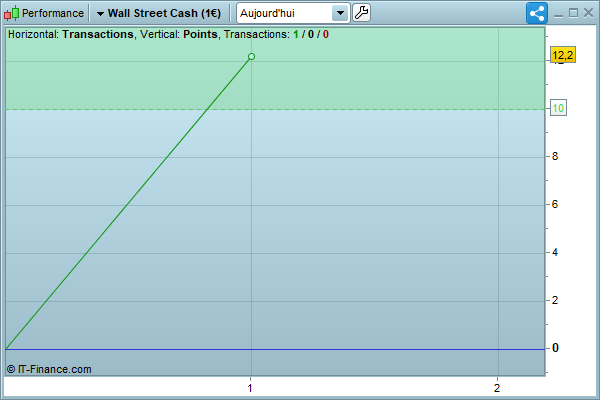
Task: Click the Performance window title text
Action: point(53,13)
